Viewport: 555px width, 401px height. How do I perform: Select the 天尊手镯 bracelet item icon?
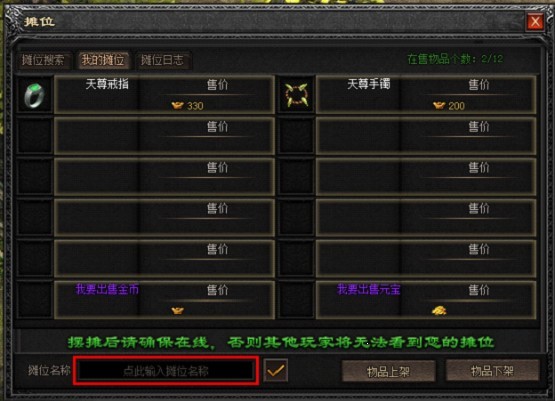[296, 95]
